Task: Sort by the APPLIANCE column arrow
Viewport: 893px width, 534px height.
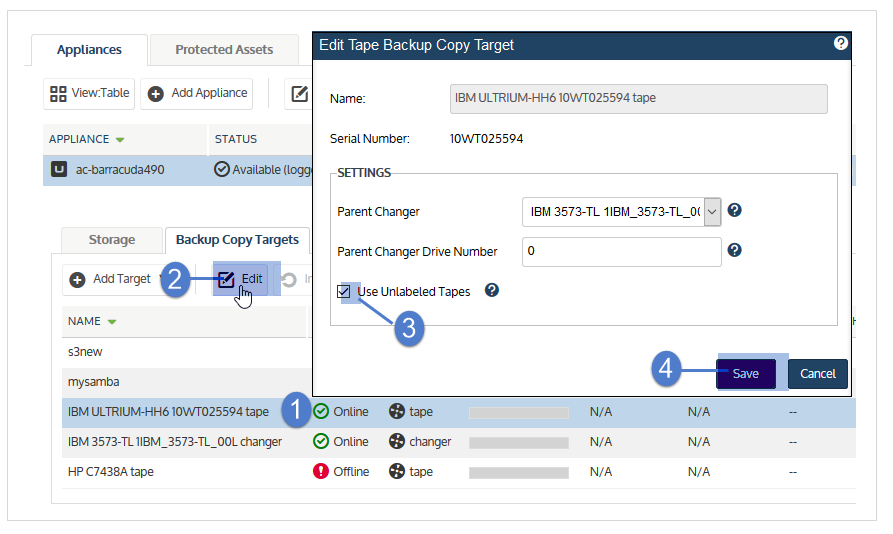Action: (120, 139)
